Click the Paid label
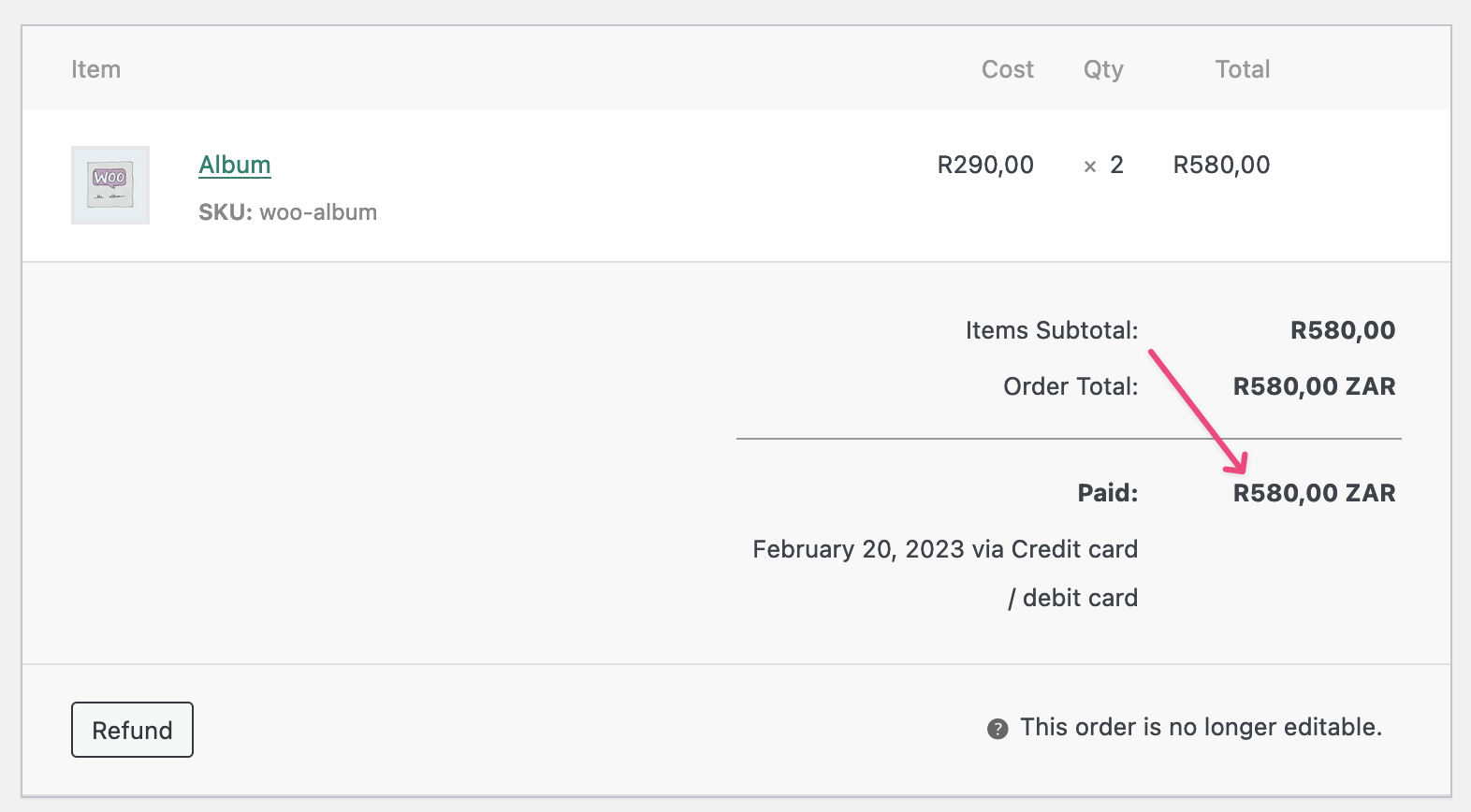 pos(1107,493)
